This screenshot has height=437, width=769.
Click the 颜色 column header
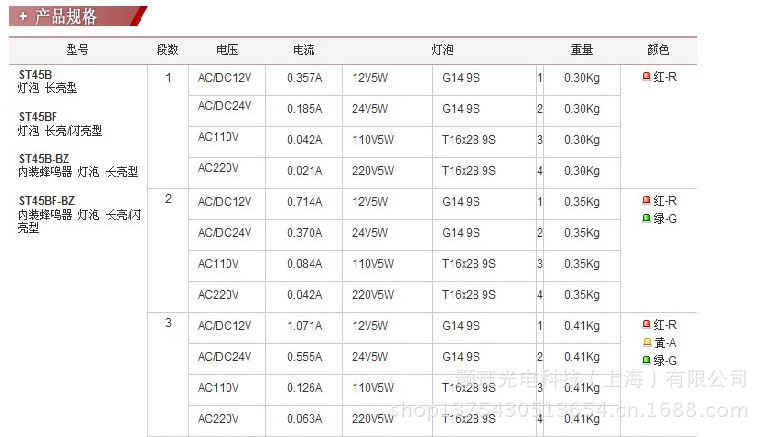pos(658,50)
